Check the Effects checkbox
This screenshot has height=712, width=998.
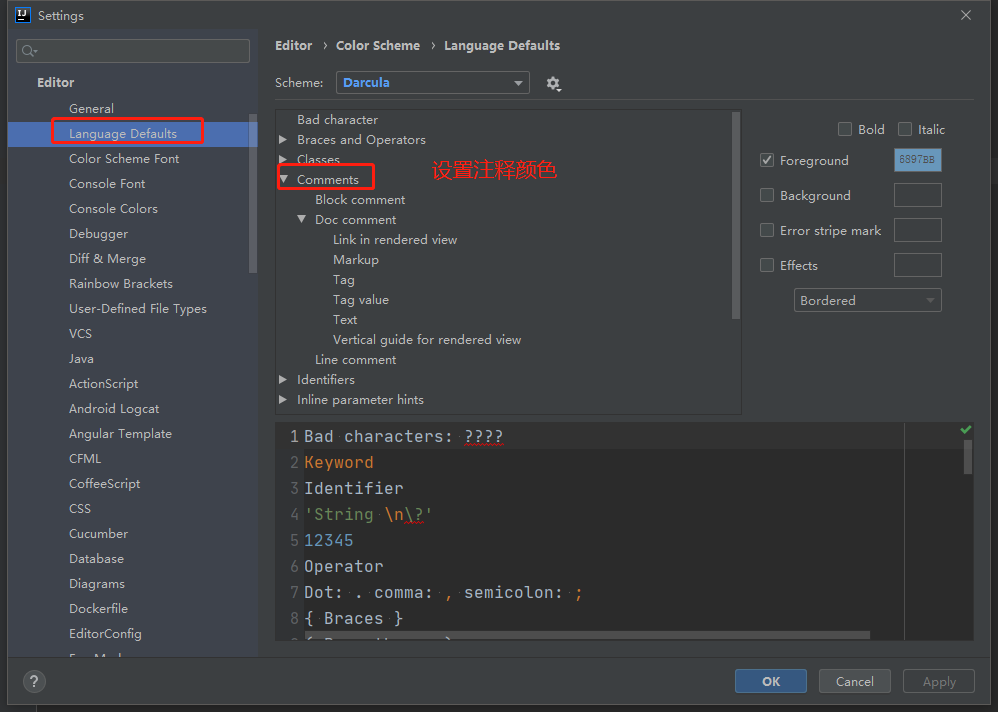click(x=767, y=265)
